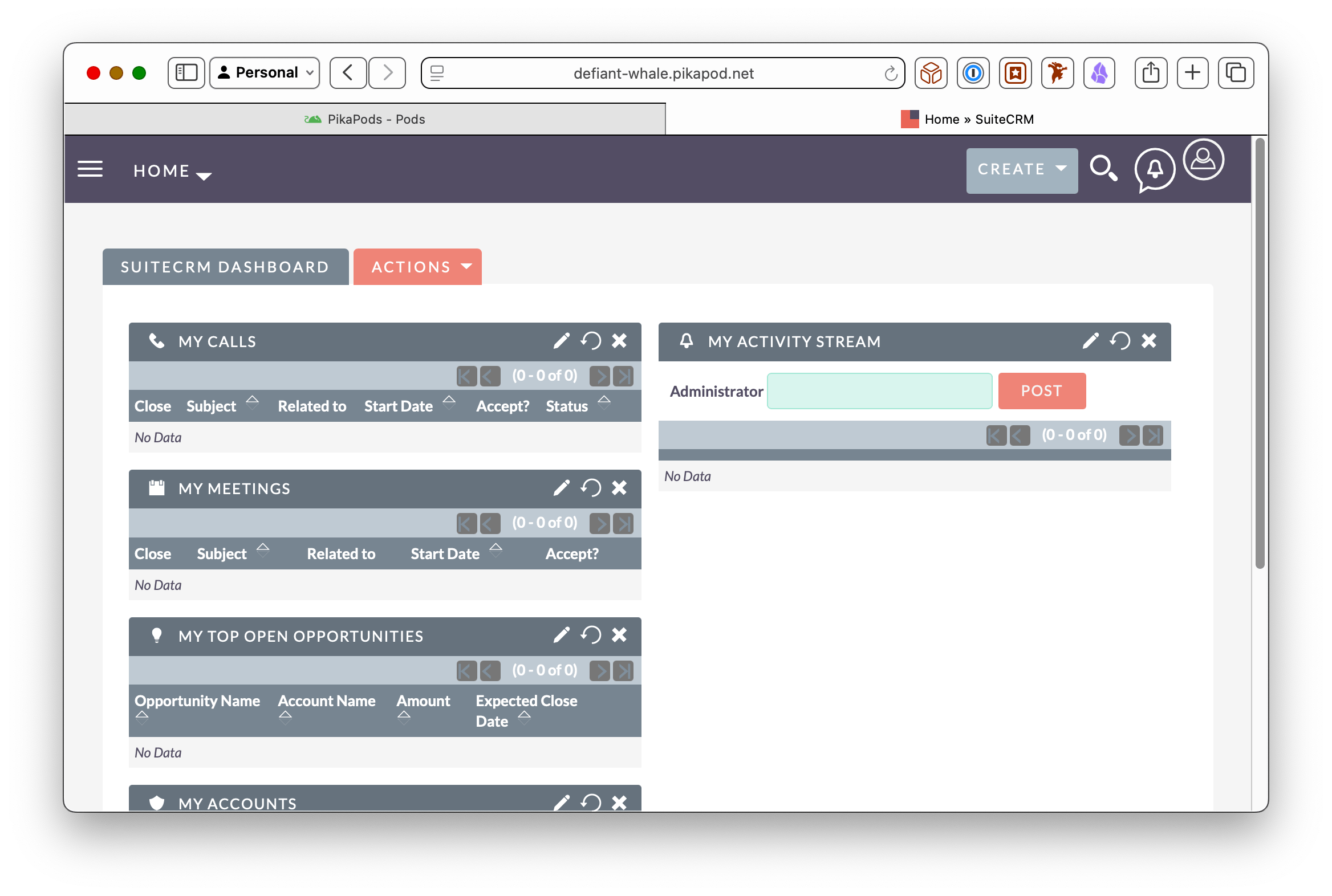Select the Home » SuiteCRM browser tab
Image resolution: width=1332 pixels, height=896 pixels.
(x=967, y=119)
